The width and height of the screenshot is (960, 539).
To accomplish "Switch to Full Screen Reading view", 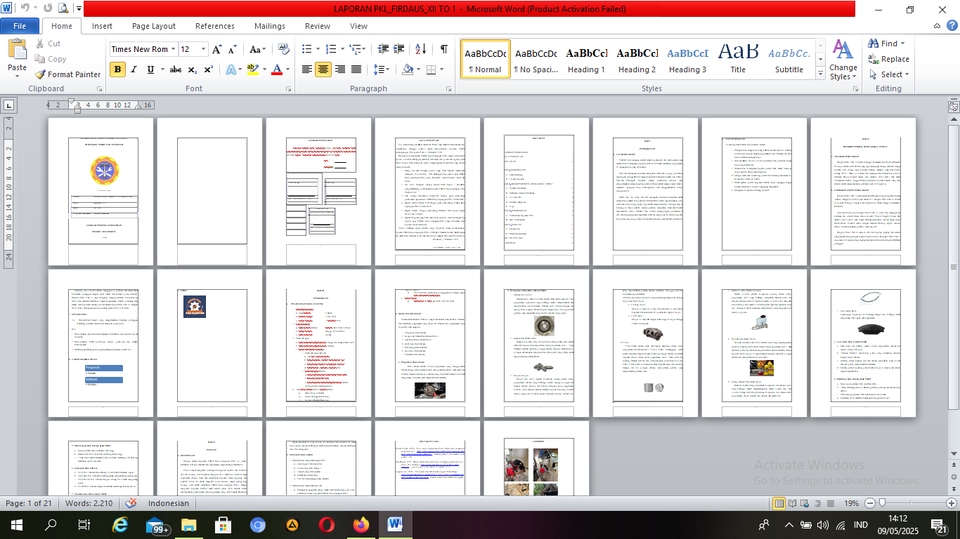I will point(792,503).
